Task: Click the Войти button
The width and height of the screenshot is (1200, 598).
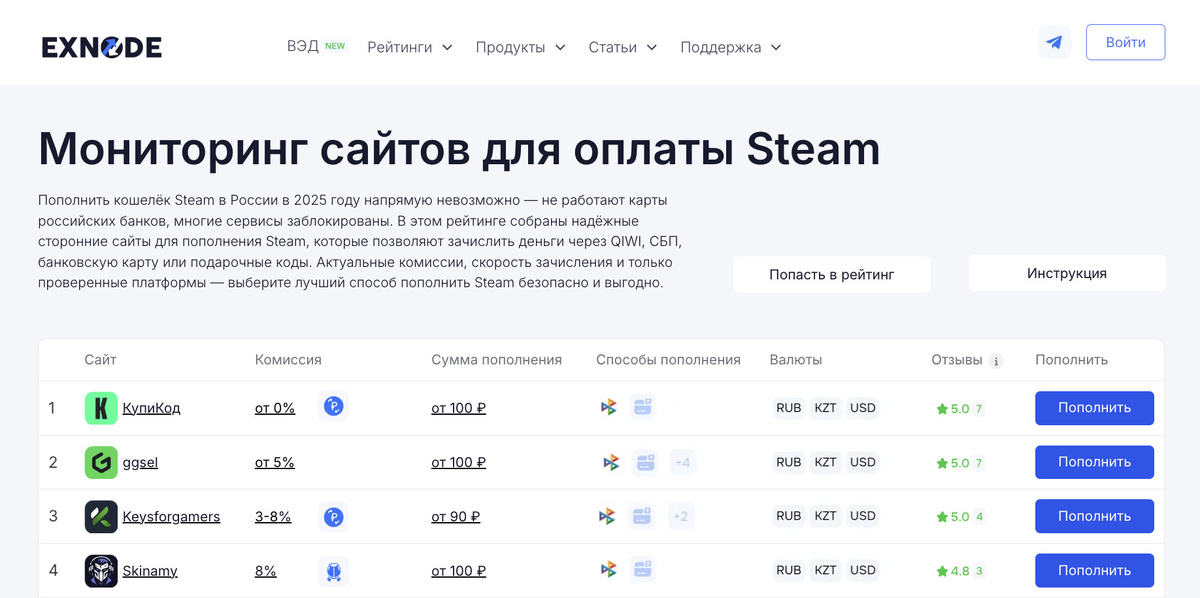Action: pyautogui.click(x=1125, y=42)
